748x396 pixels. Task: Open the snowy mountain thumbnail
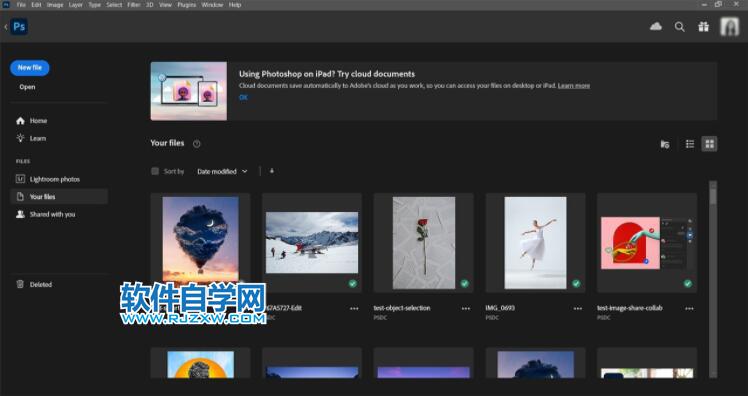(x=312, y=242)
